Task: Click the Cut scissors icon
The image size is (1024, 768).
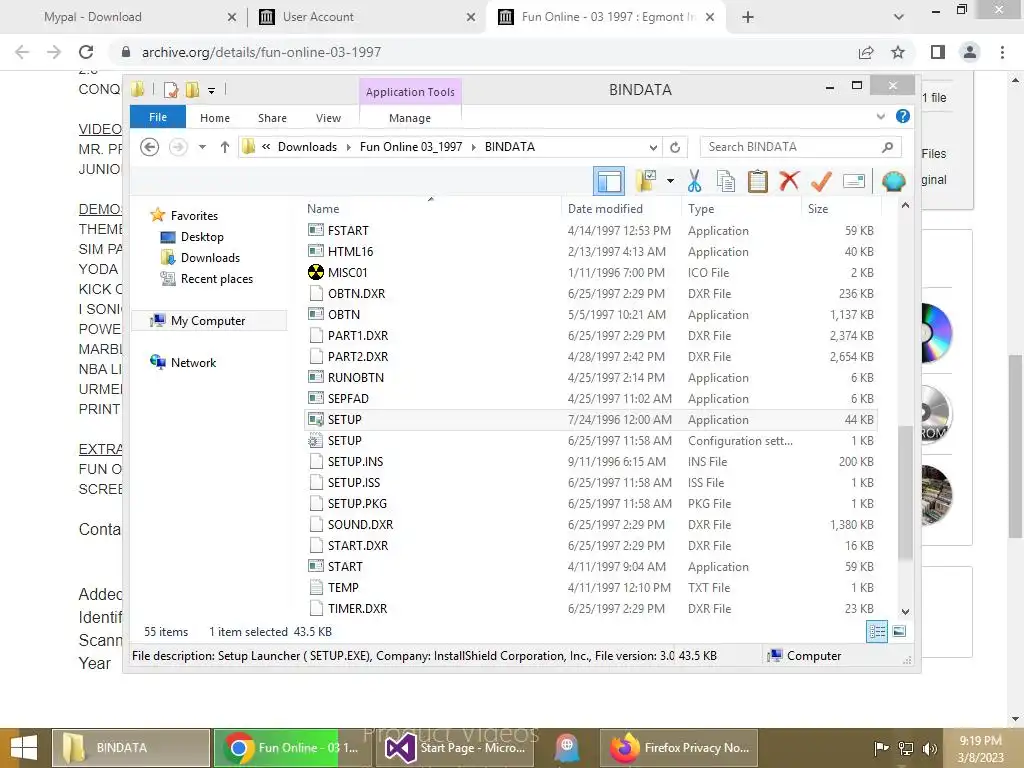Action: click(x=694, y=181)
